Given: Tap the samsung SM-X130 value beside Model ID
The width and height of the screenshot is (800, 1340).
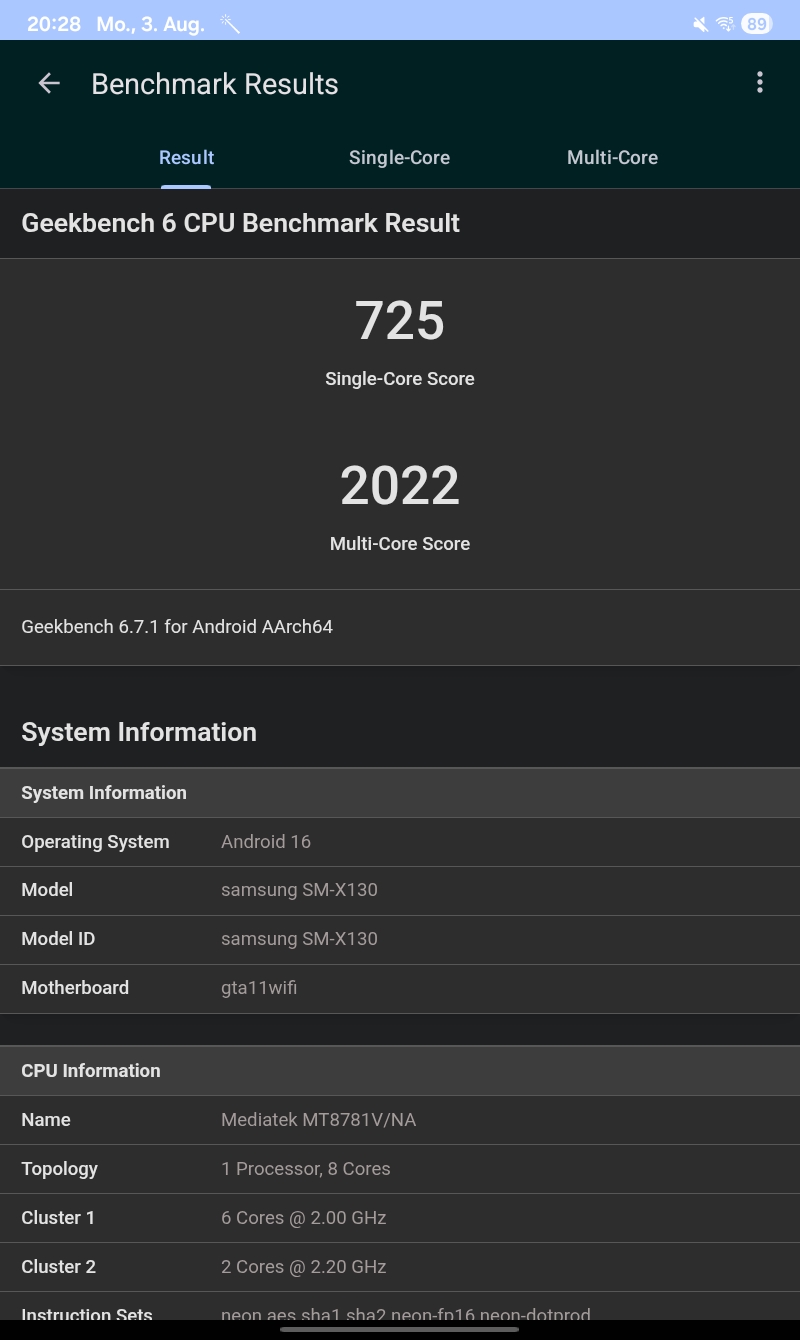Looking at the screenshot, I should pos(299,939).
